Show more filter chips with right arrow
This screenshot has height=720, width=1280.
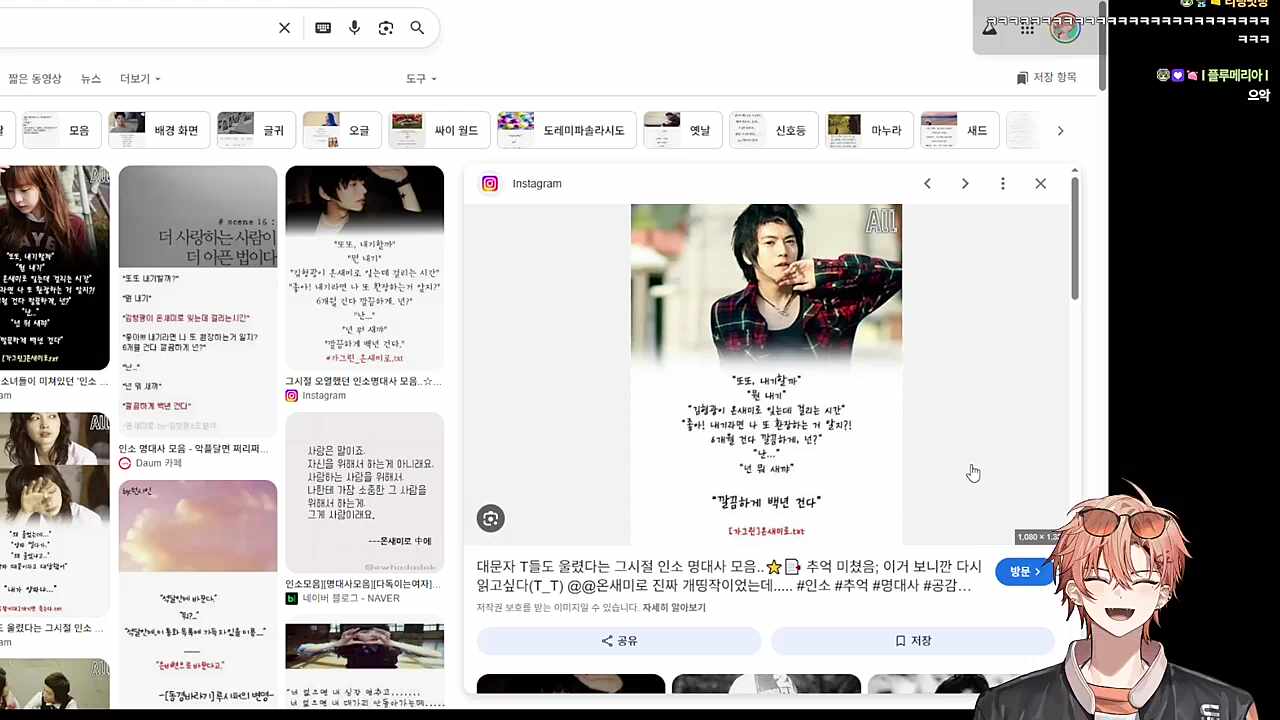tap(1060, 130)
